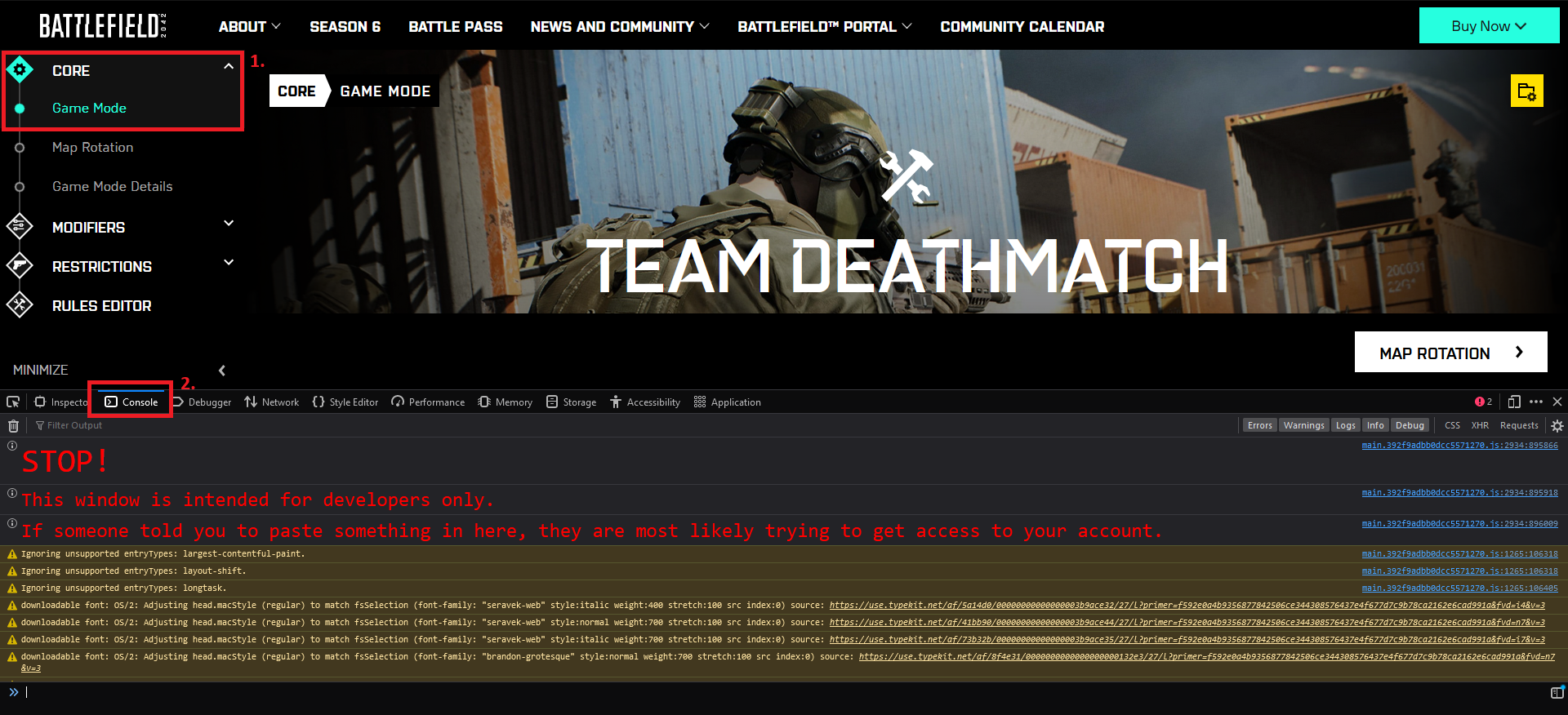Enable the XHR filter toggle
The width and height of the screenshot is (1568, 715).
(x=1480, y=425)
